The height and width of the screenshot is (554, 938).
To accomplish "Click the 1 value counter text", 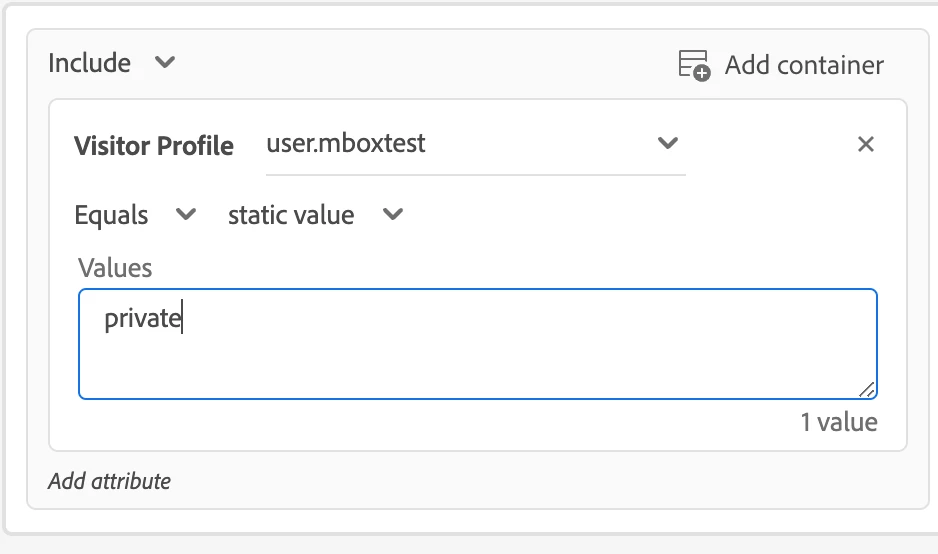I will coord(838,422).
